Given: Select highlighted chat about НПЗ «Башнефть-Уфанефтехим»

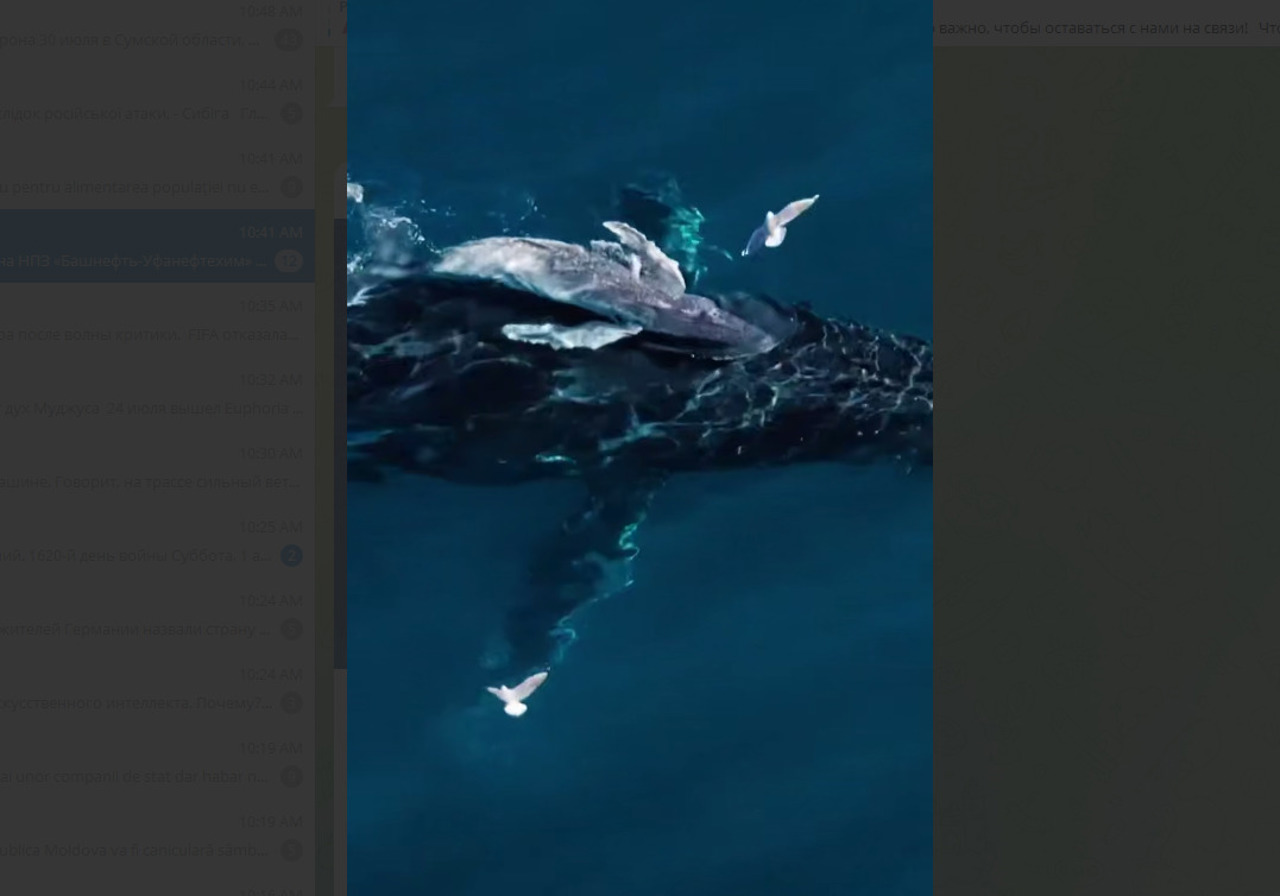Looking at the screenshot, I should click(157, 246).
